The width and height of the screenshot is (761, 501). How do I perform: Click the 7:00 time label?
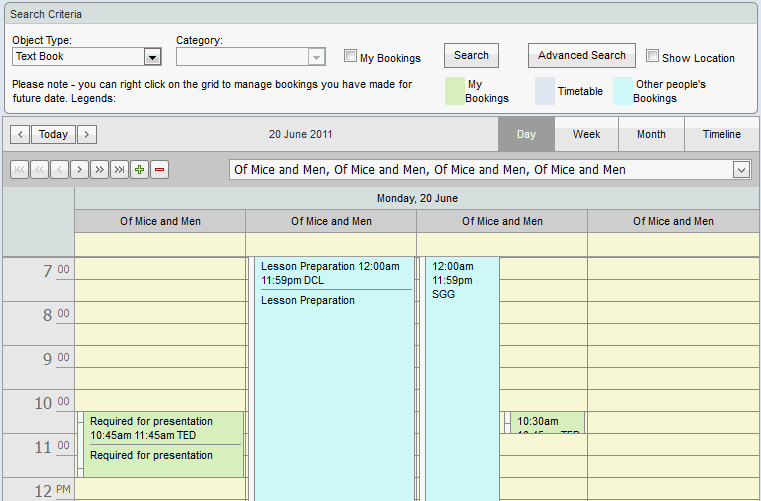[56, 271]
